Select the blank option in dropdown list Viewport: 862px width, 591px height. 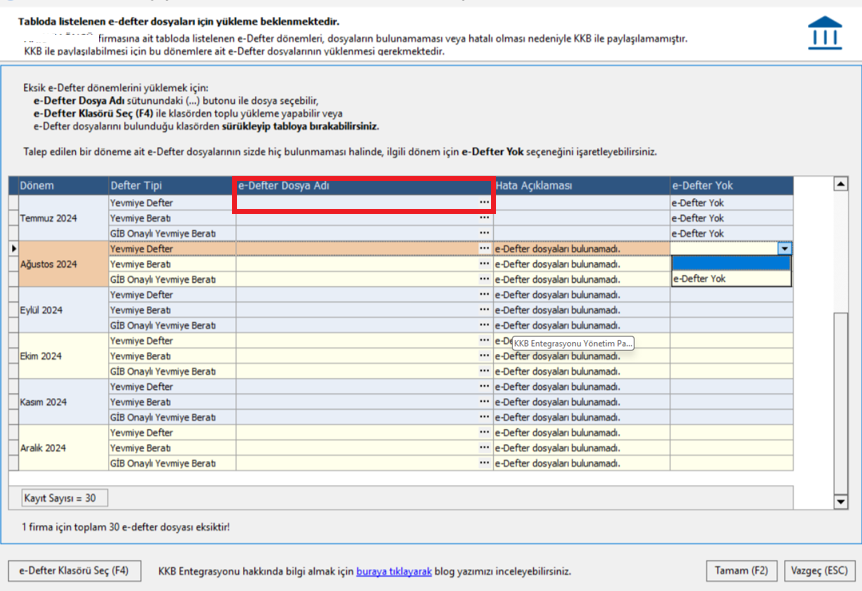tap(731, 263)
